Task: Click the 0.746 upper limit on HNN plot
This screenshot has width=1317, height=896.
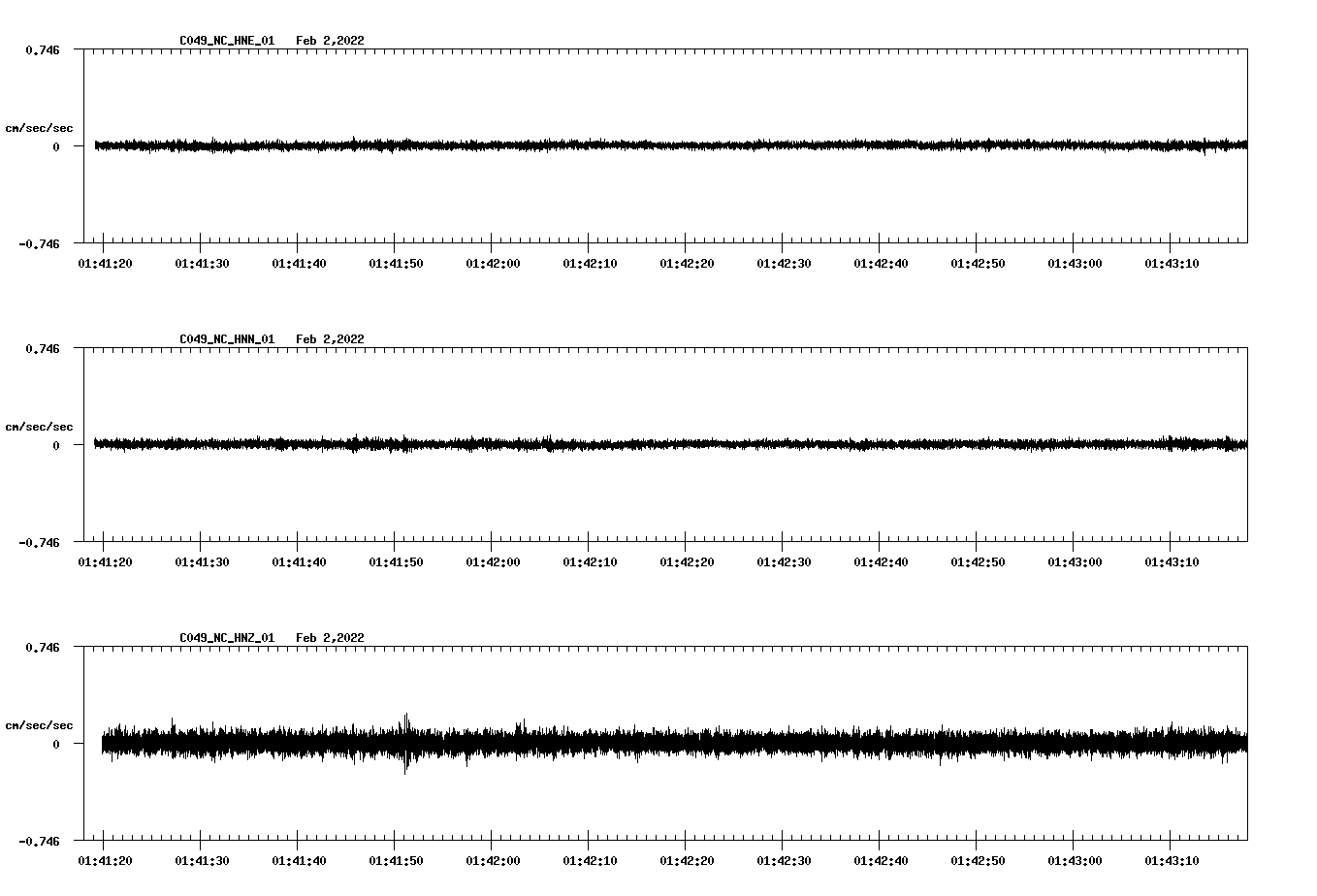Action: click(x=42, y=348)
